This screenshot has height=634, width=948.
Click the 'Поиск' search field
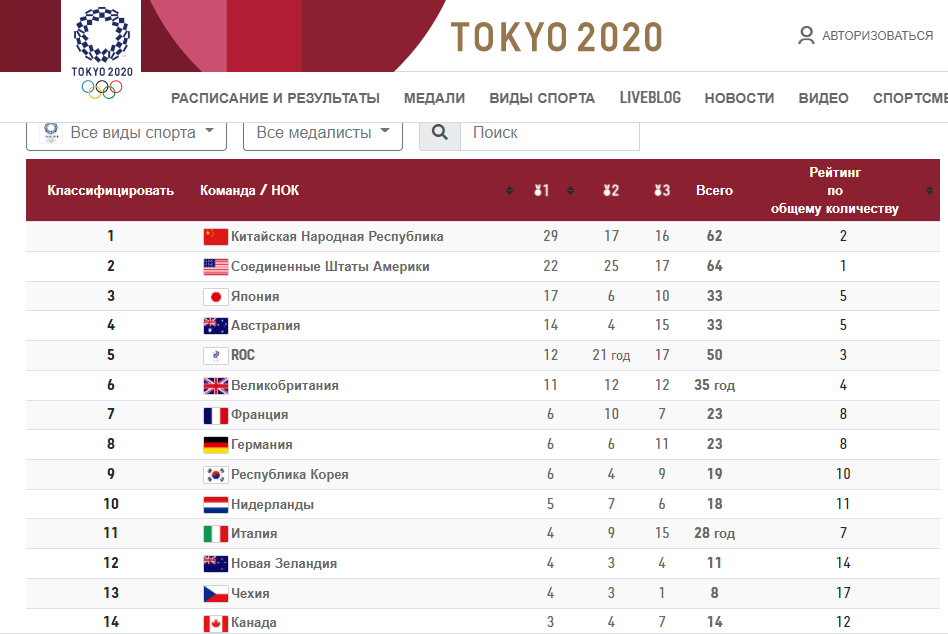549,132
